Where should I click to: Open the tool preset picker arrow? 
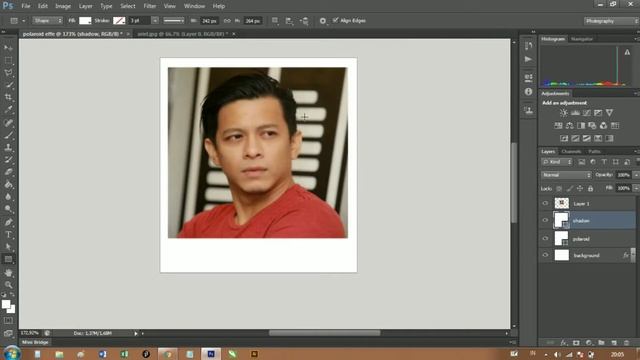(24, 20)
